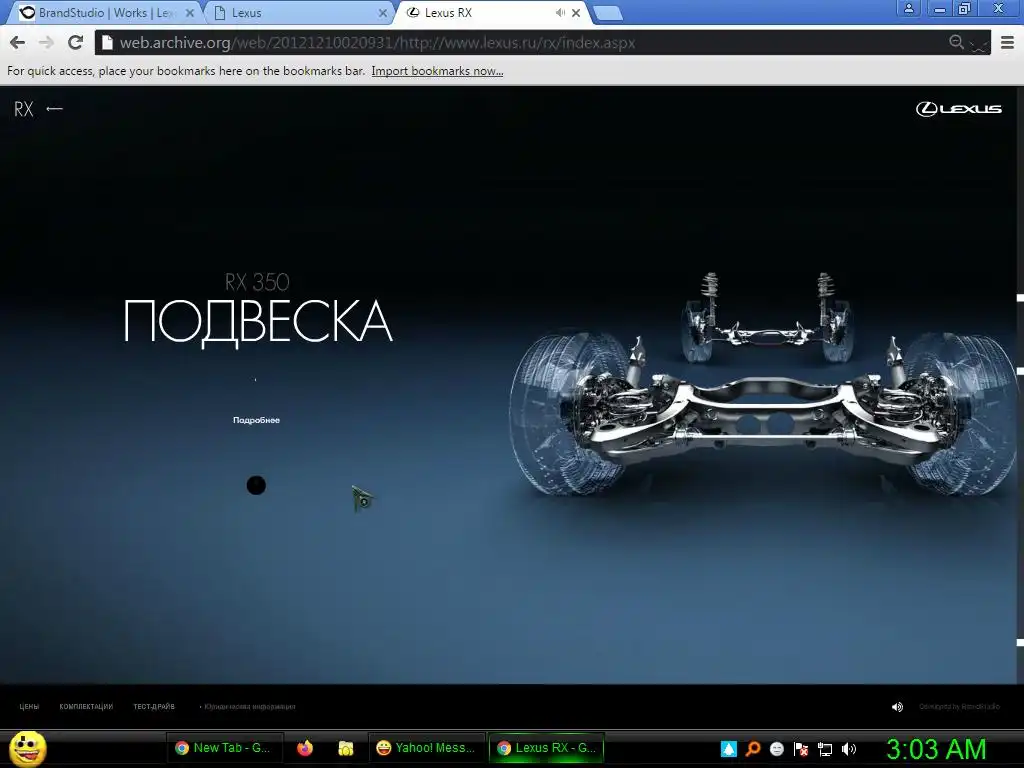Image resolution: width=1024 pixels, height=768 pixels.
Task: Toggle page sound with footer speaker icon
Action: (897, 707)
